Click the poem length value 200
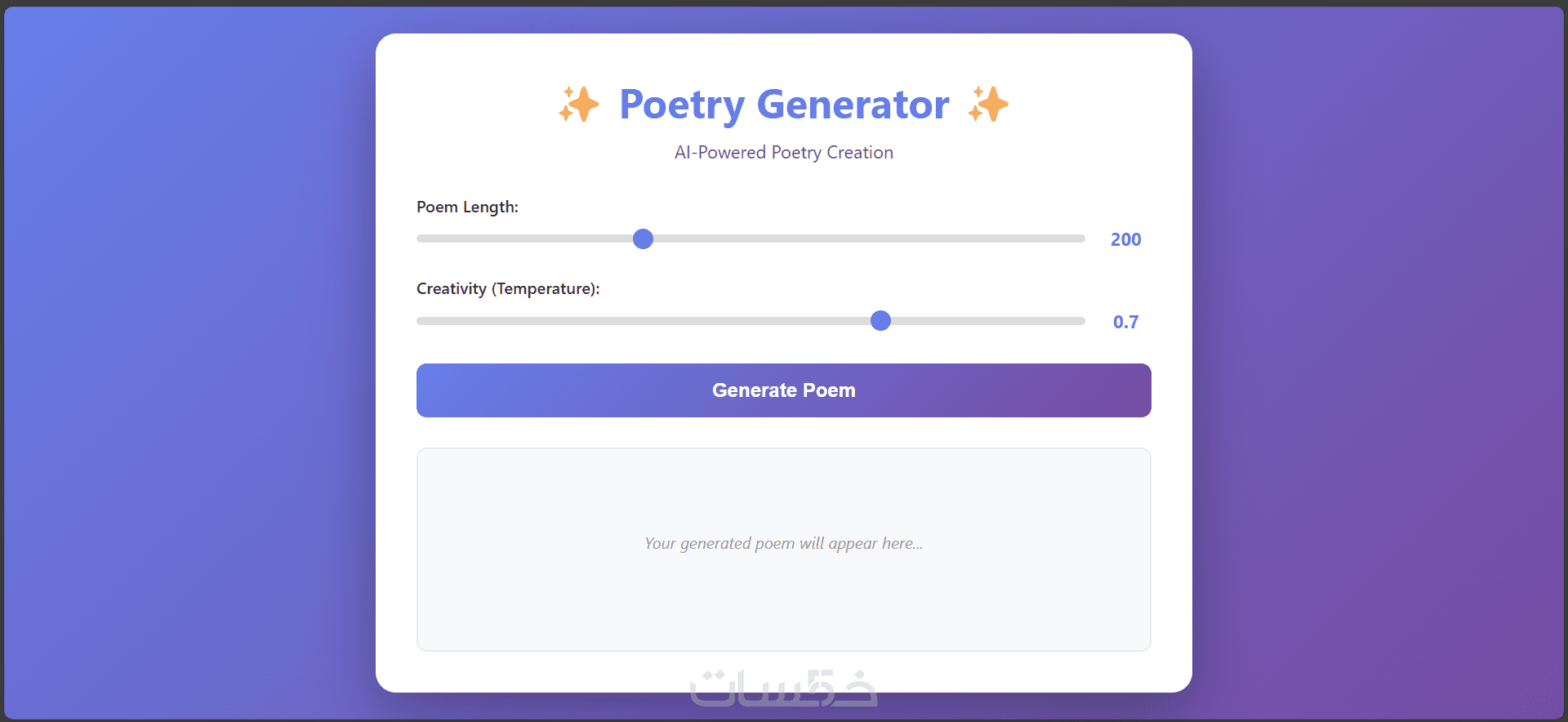1568x722 pixels. 1125,239
